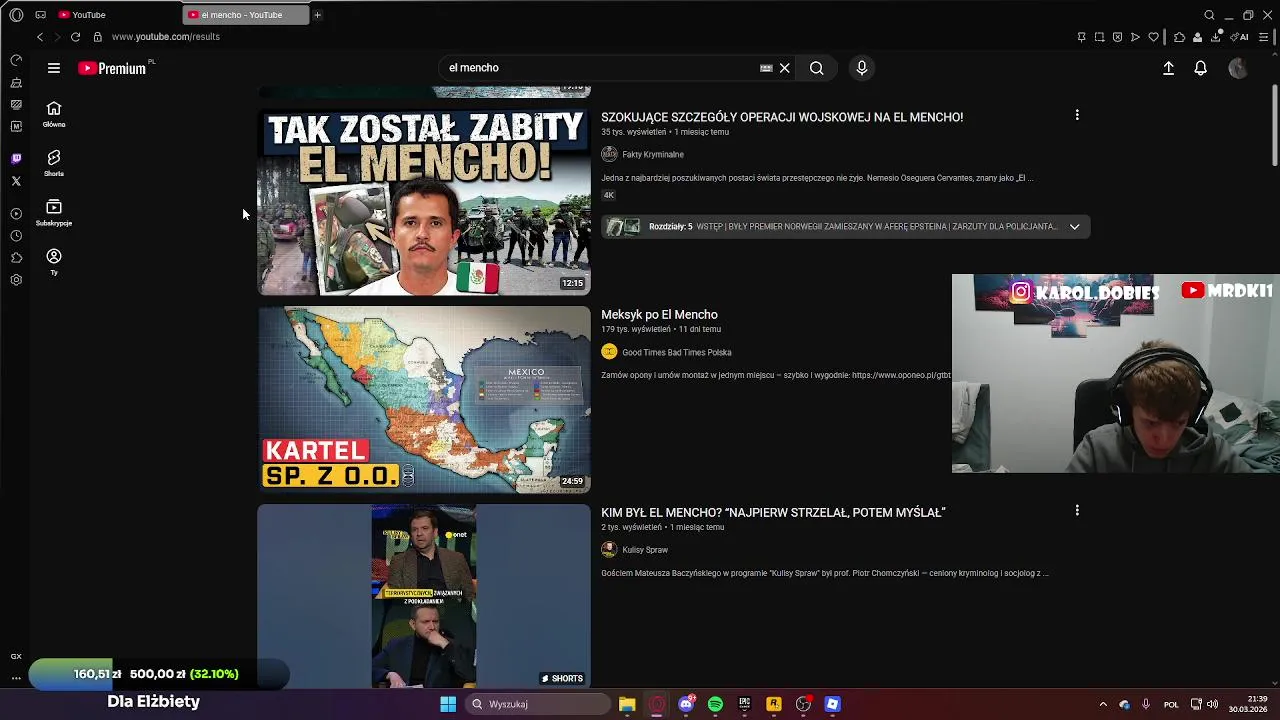This screenshot has height=720, width=1280.
Task: Go back to previous page
Action: click(x=39, y=37)
